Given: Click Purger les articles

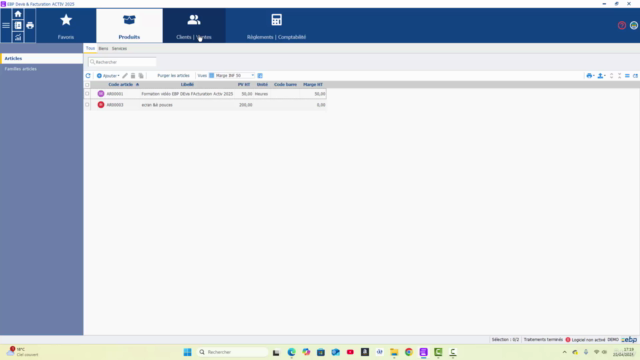Looking at the screenshot, I should (173, 76).
